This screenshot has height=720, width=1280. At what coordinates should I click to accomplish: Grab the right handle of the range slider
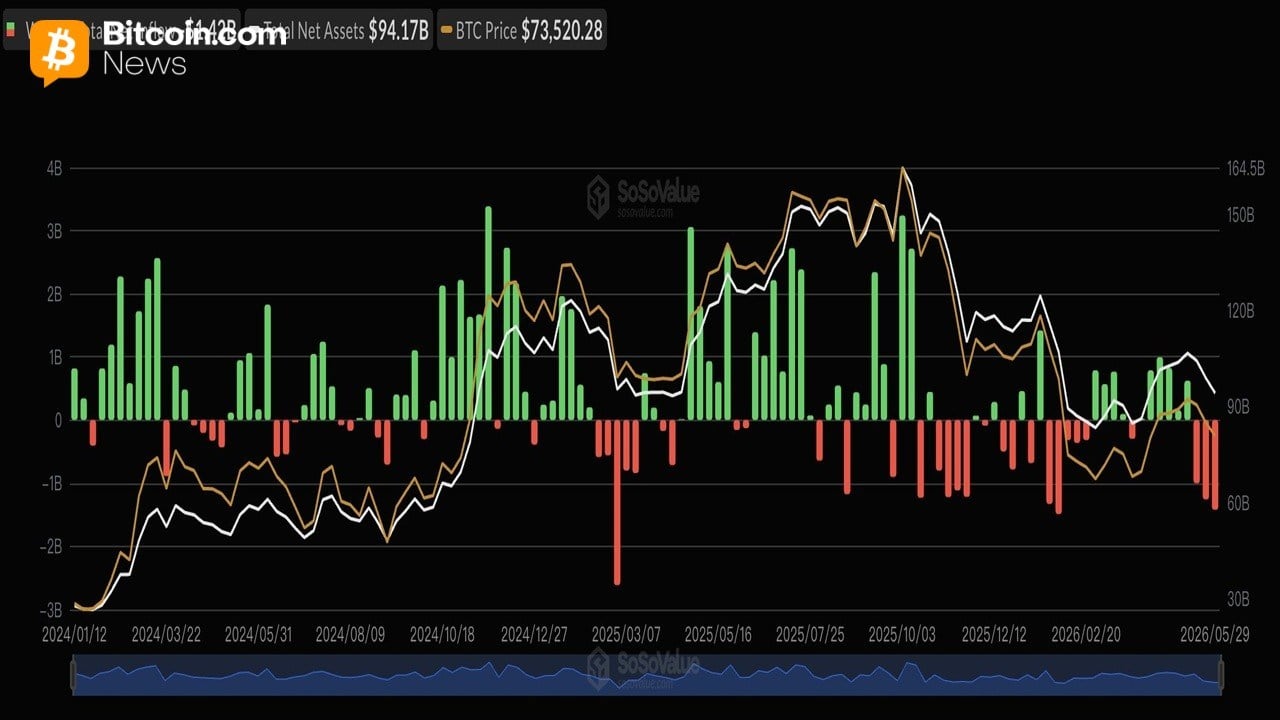coord(1219,675)
